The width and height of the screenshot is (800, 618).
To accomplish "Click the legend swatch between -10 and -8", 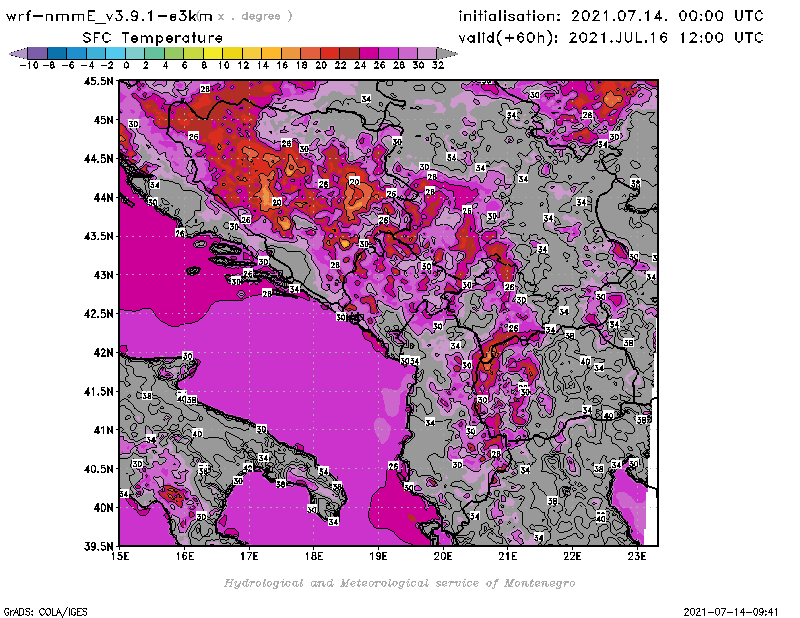I will pyautogui.click(x=38, y=53).
